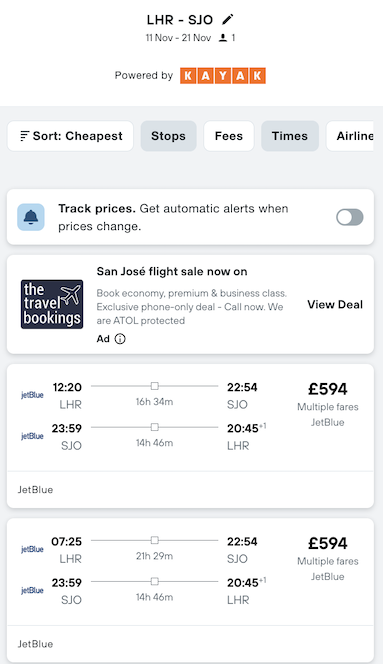The height and width of the screenshot is (664, 383).
Task: Select the £594 fare for 12:20 flight
Action: 328,389
